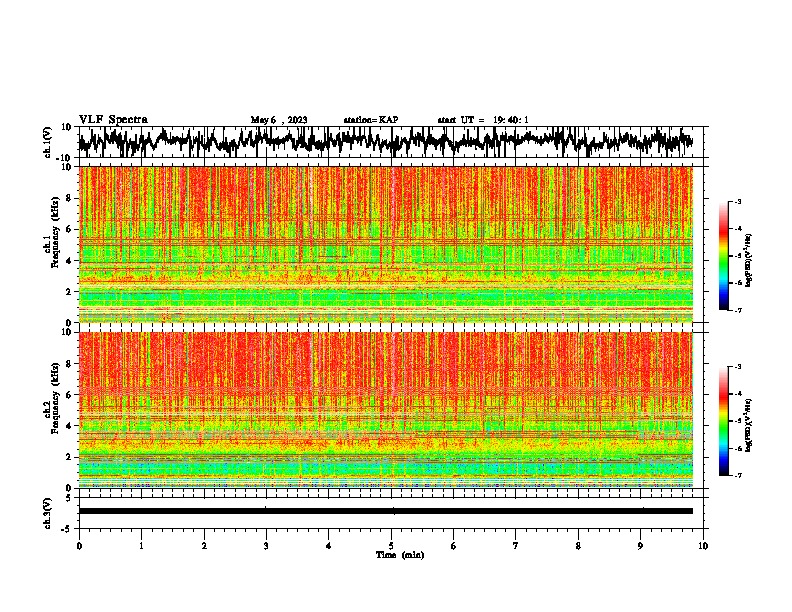The height and width of the screenshot is (612, 792).
Task: Click the time axis tick label '8'
Action: click(578, 546)
